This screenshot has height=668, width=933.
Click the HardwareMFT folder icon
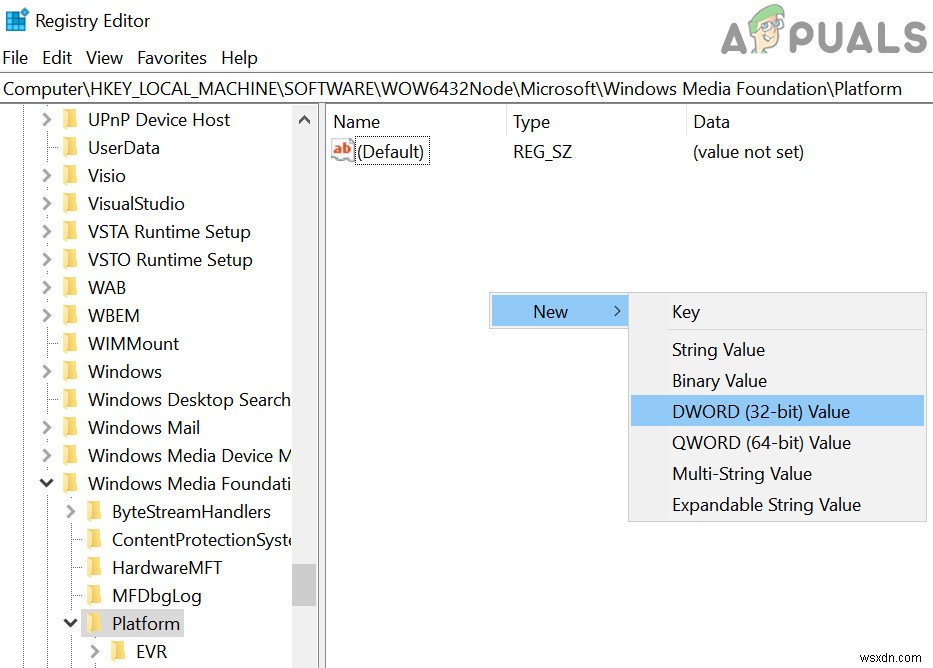(x=95, y=567)
